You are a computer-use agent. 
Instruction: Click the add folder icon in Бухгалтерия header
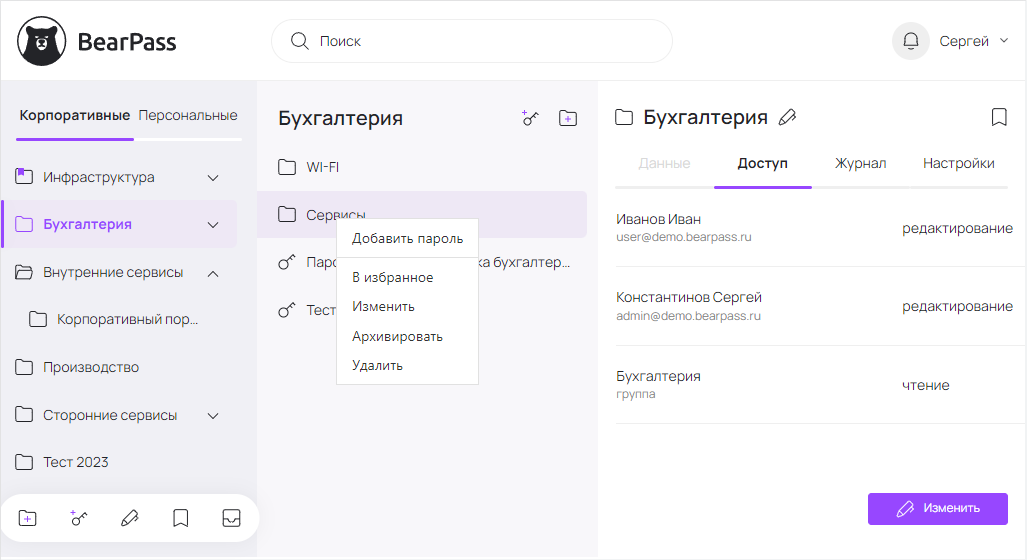(567, 118)
